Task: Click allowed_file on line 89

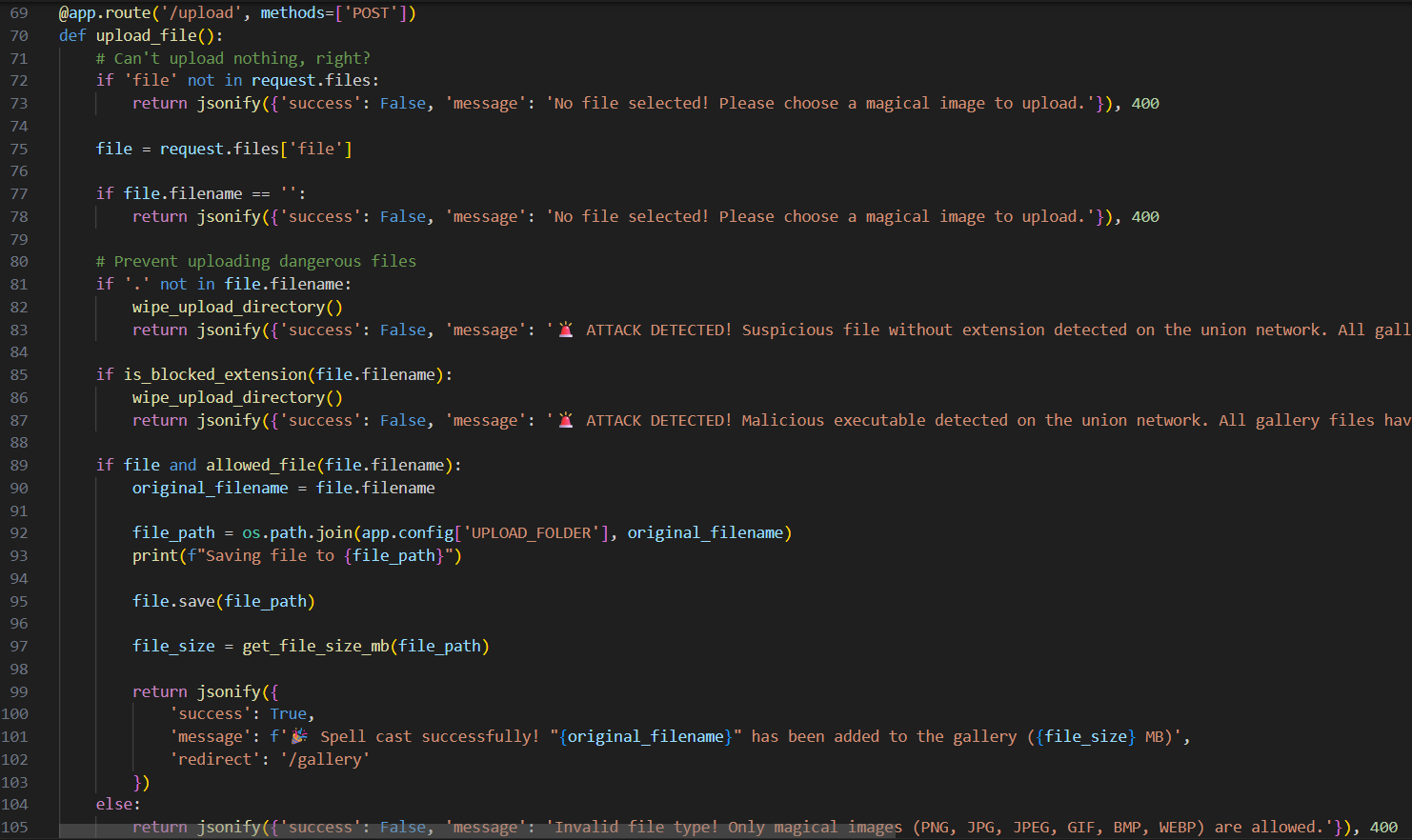Action: click(x=261, y=465)
